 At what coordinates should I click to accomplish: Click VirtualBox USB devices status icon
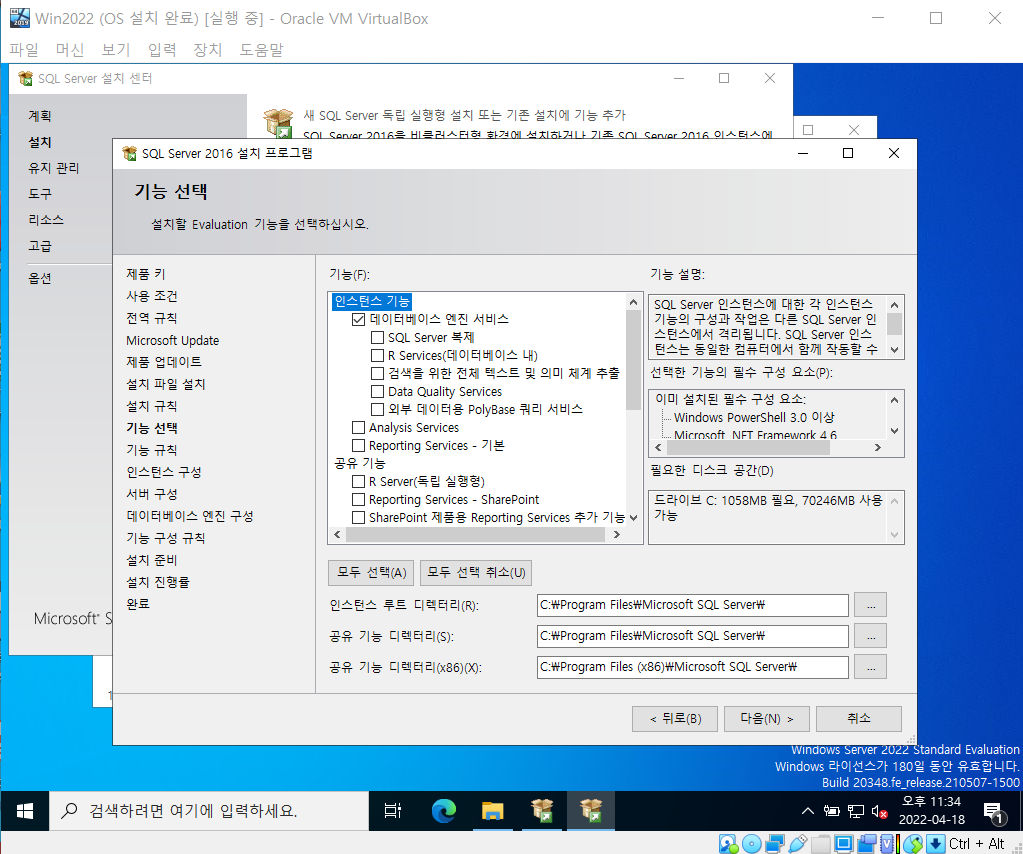[x=797, y=844]
